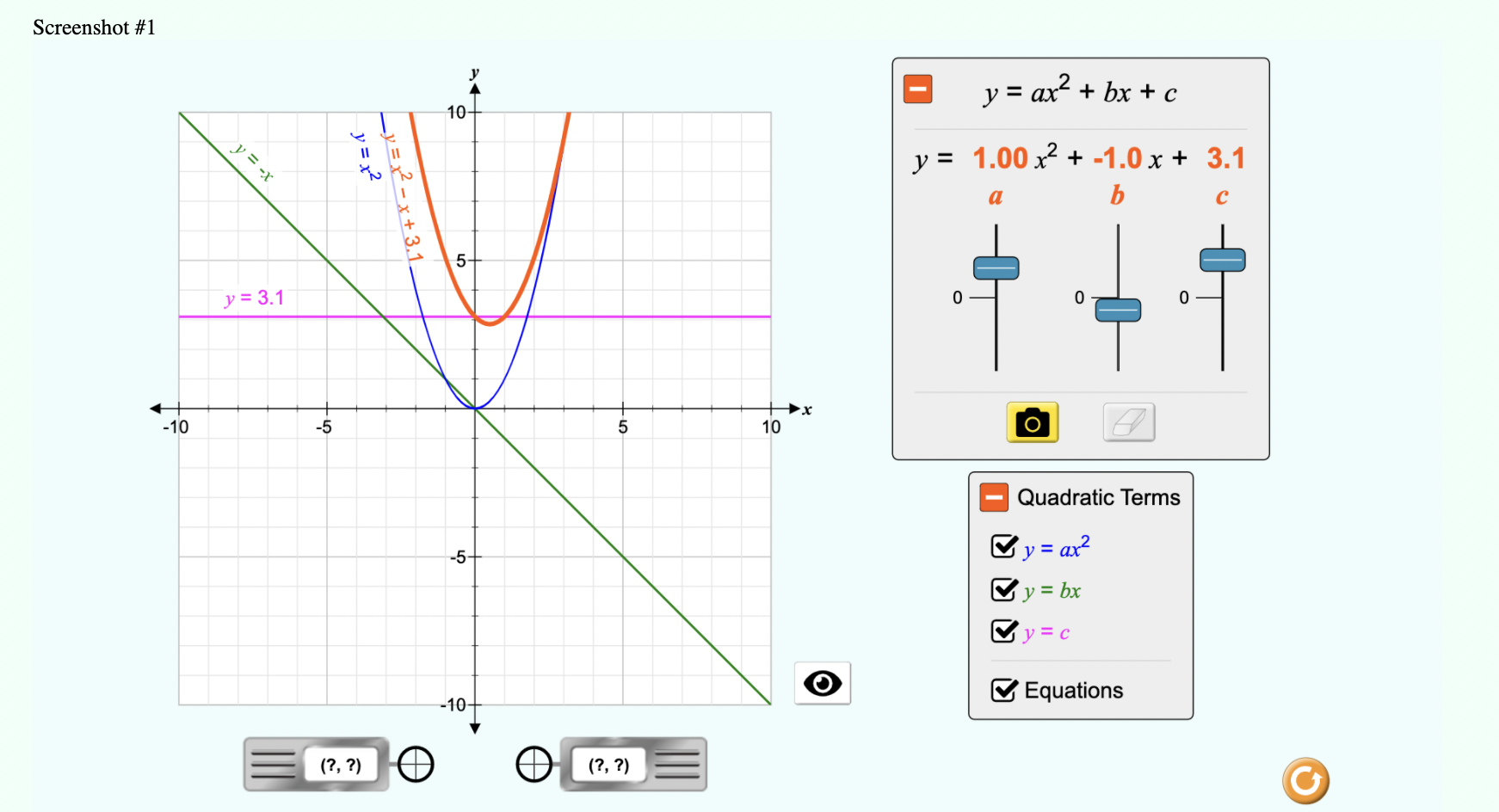This screenshot has width=1499, height=812.
Task: Click the green y = -x label
Action: point(252,162)
